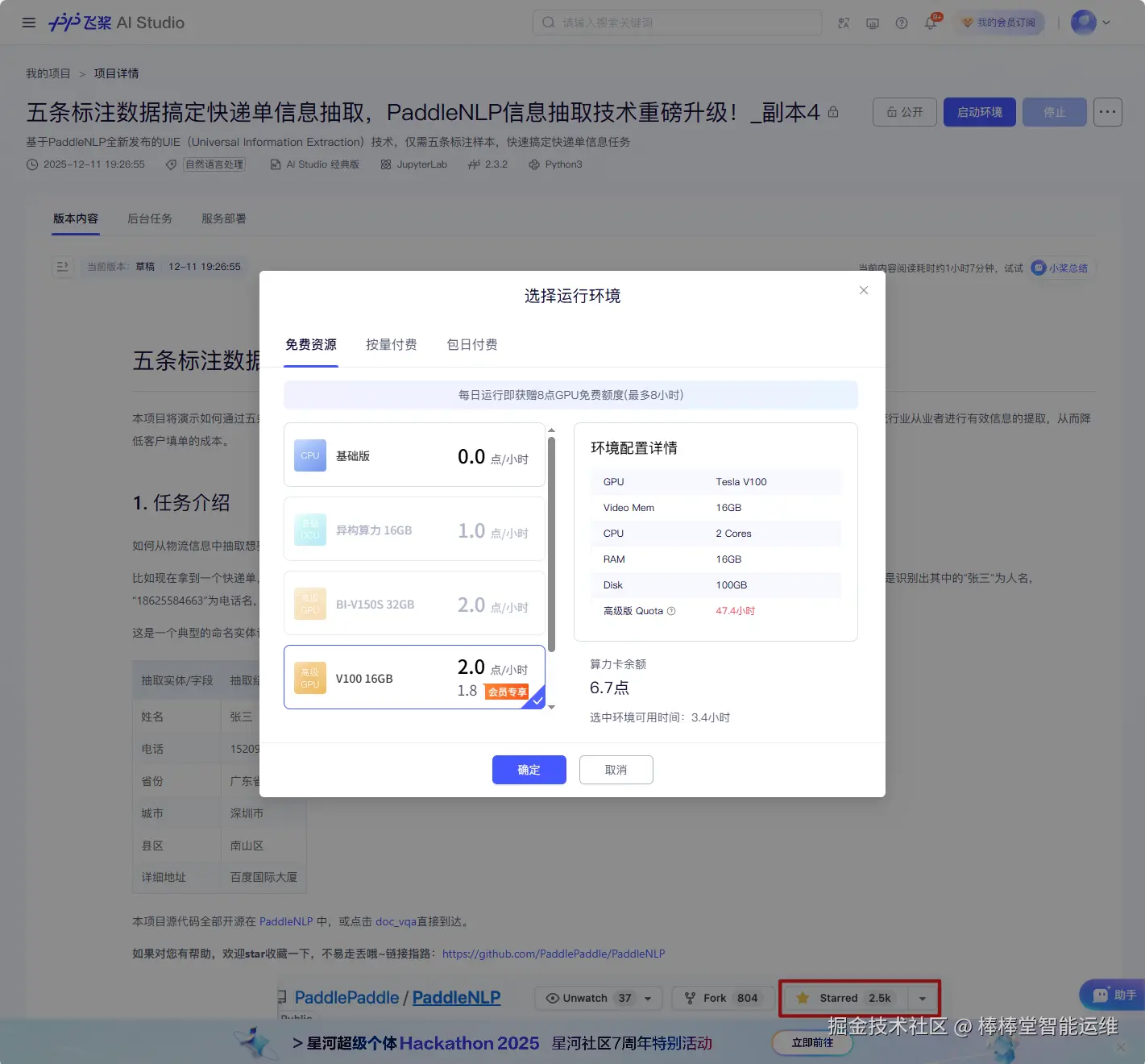Expand the Starred dropdown arrow
1145x1064 pixels.
pyautogui.click(x=923, y=999)
